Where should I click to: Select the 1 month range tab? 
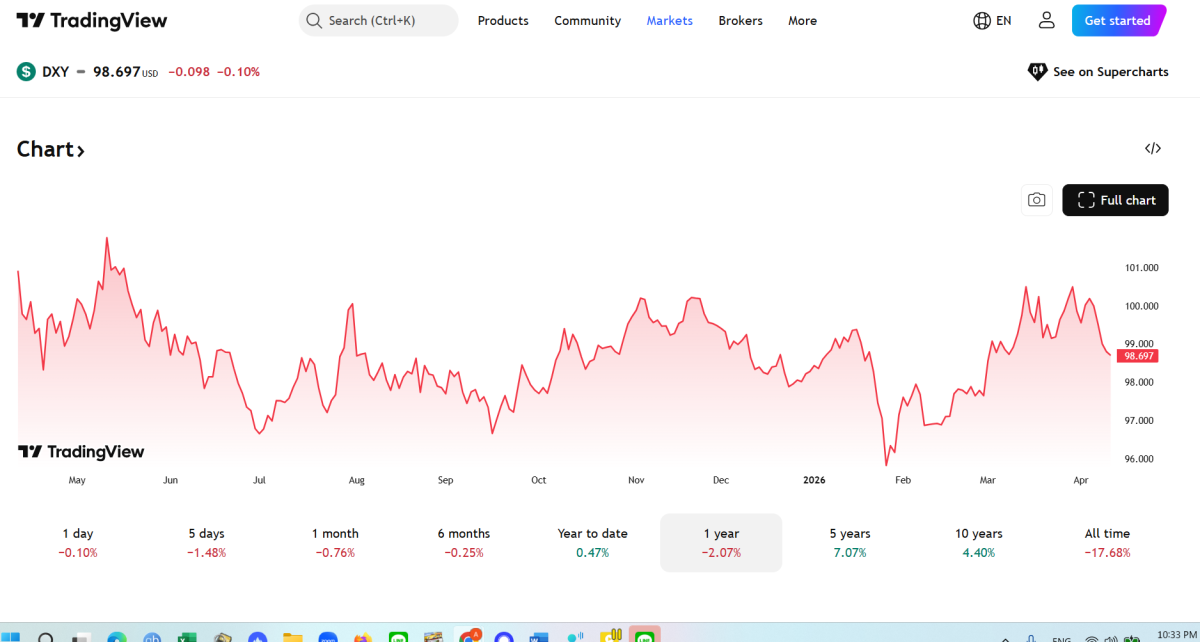pyautogui.click(x=335, y=542)
